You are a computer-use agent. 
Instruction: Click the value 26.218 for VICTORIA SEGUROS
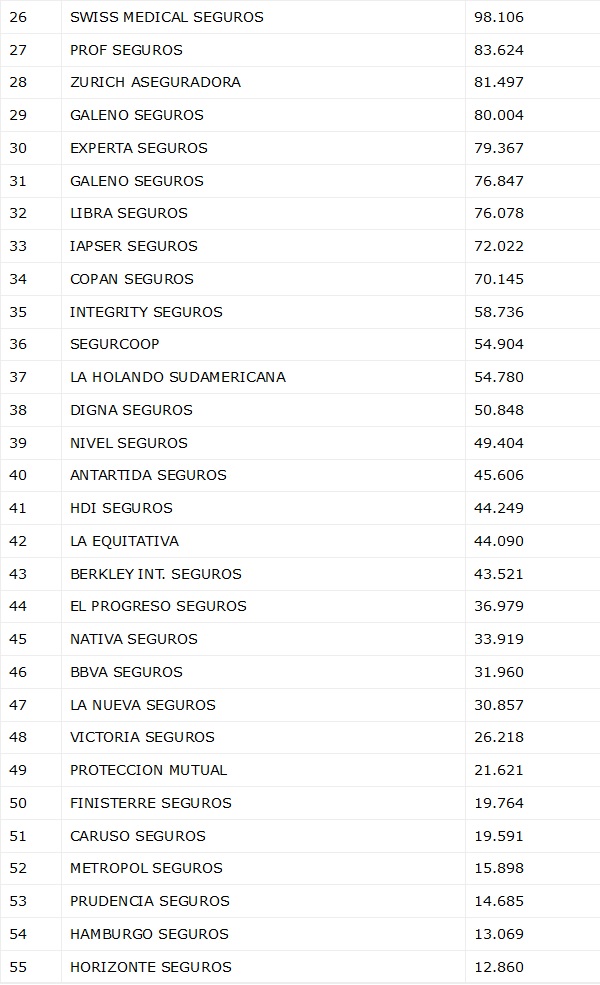[x=499, y=737]
